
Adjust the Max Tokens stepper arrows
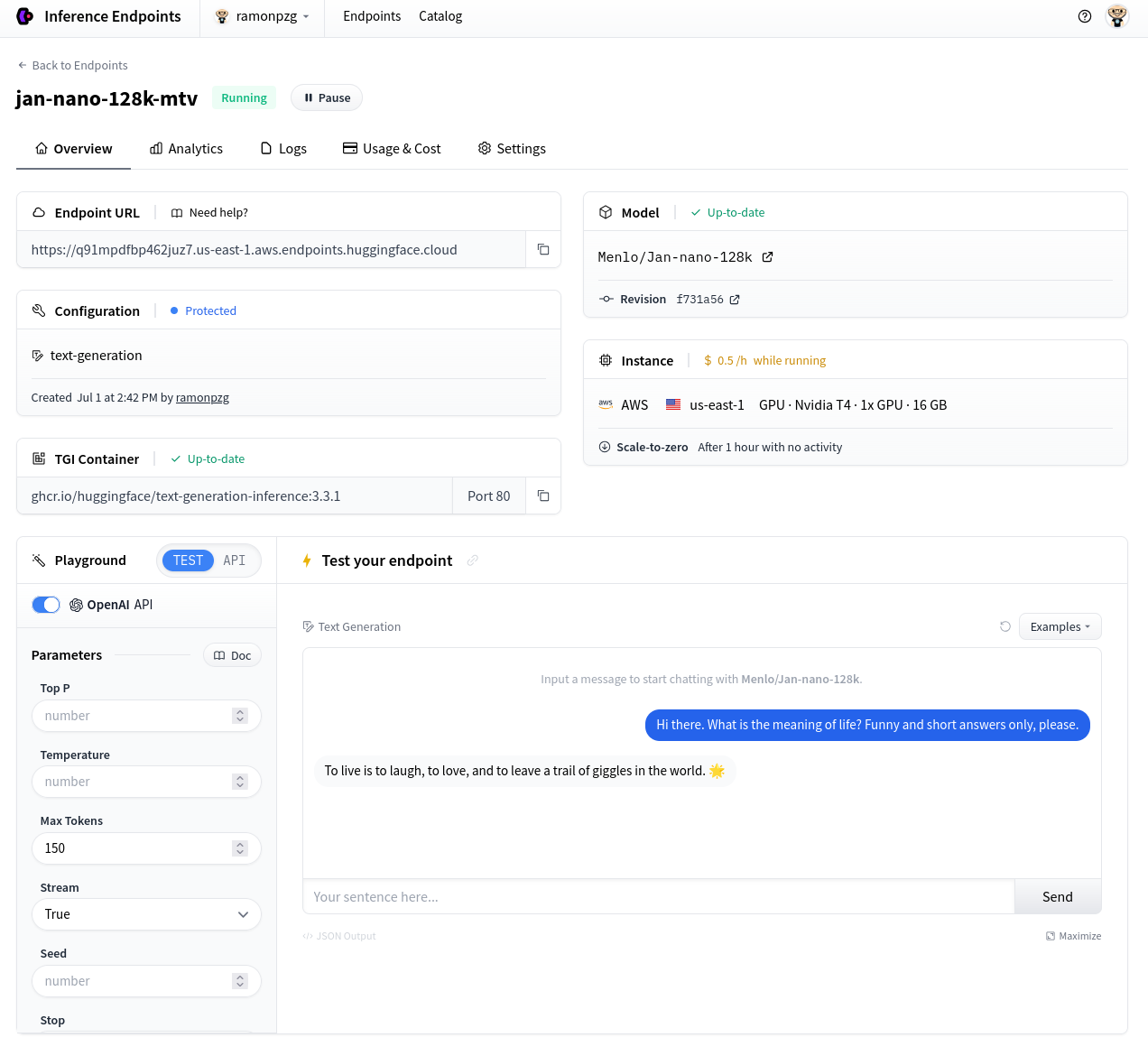coord(239,848)
